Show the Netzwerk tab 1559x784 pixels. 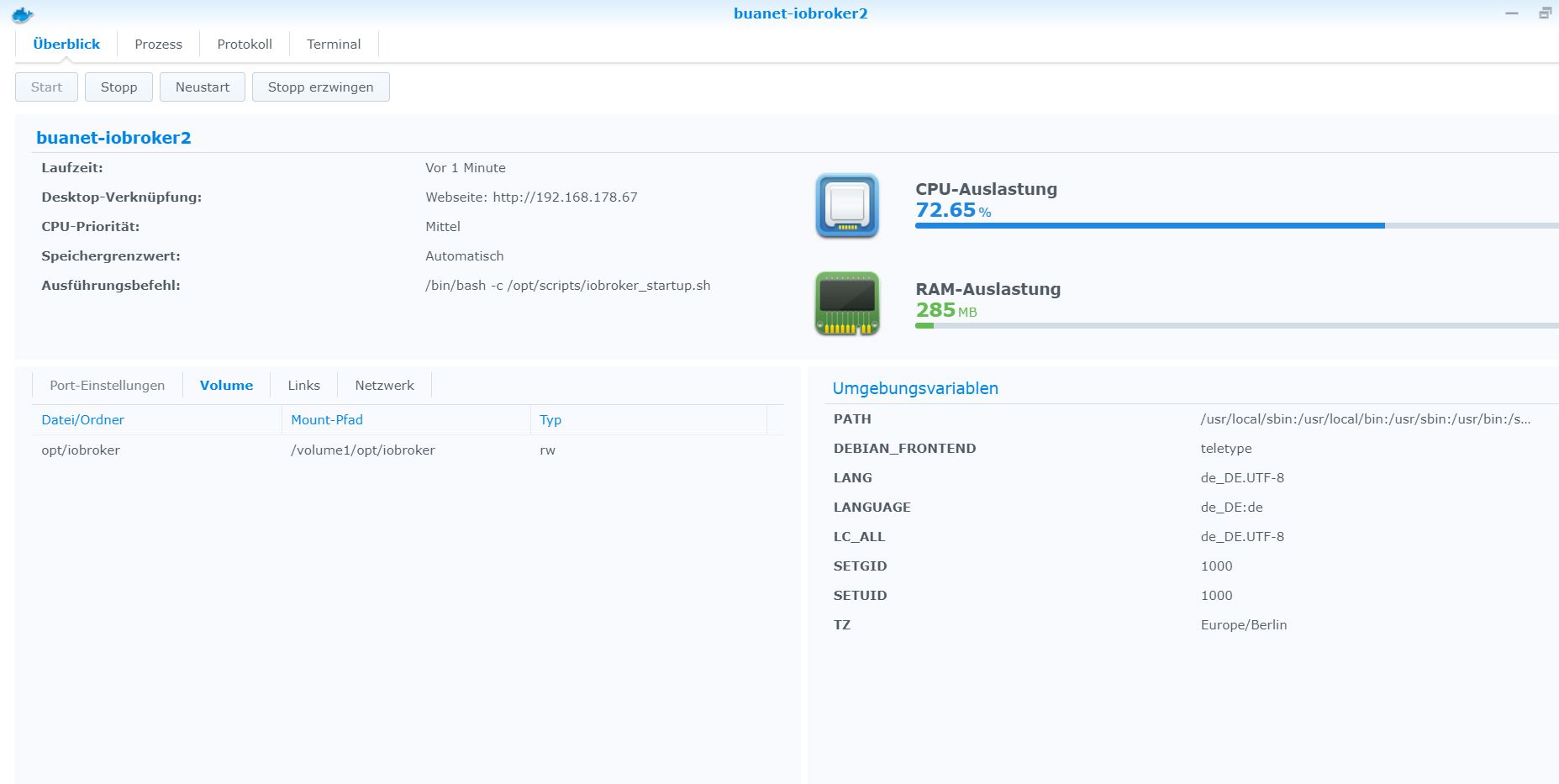point(384,385)
